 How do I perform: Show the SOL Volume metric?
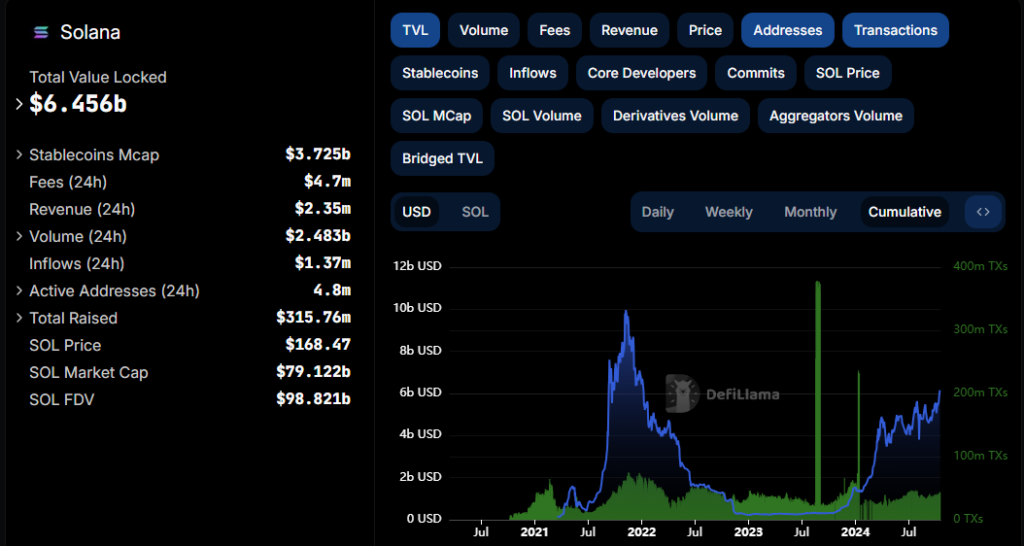pyautogui.click(x=542, y=116)
